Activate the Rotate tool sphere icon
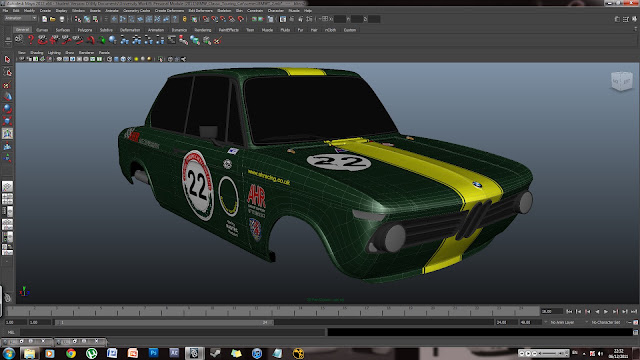Viewport: 640px width, 360px height. (7, 109)
